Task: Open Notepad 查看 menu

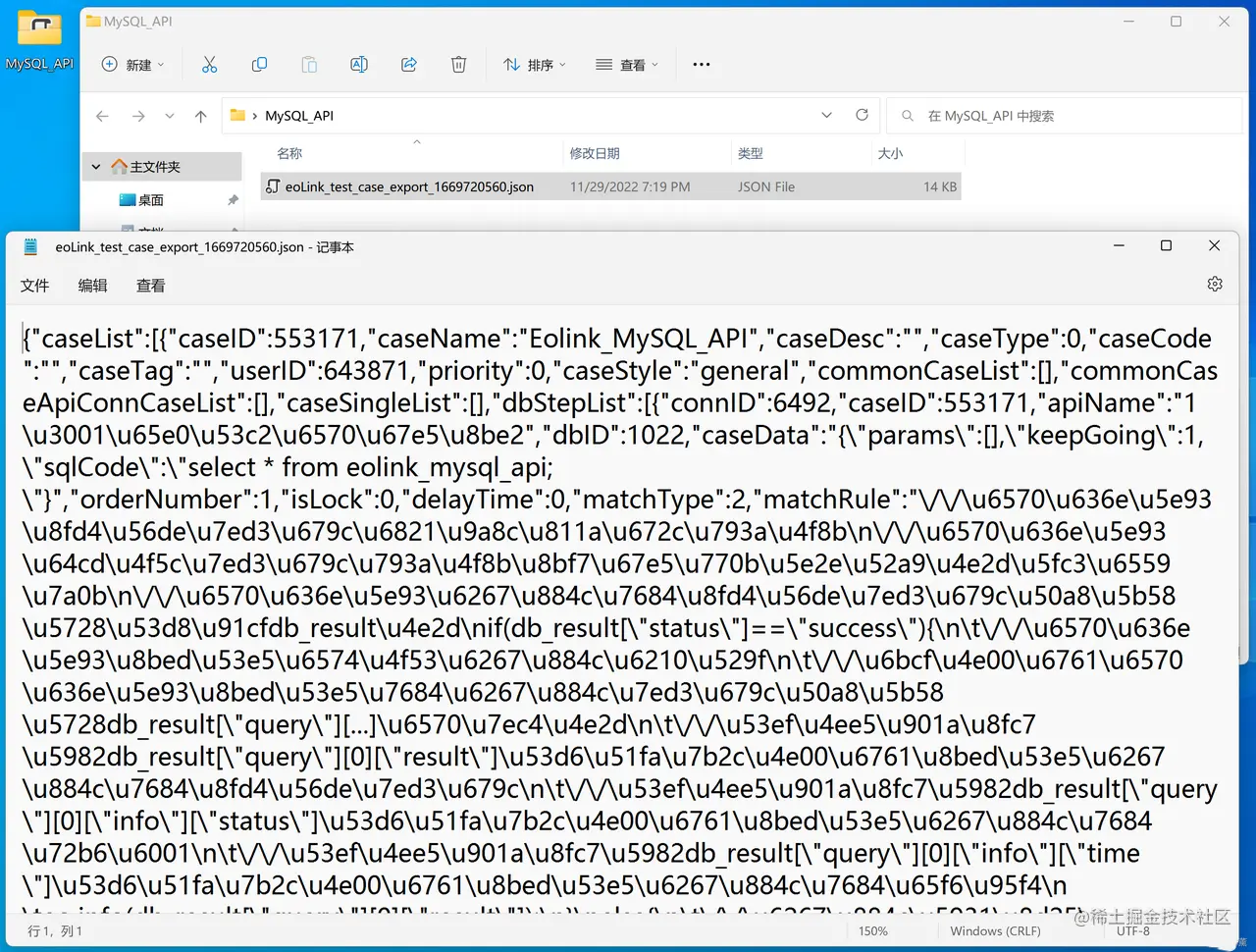Action: click(150, 286)
